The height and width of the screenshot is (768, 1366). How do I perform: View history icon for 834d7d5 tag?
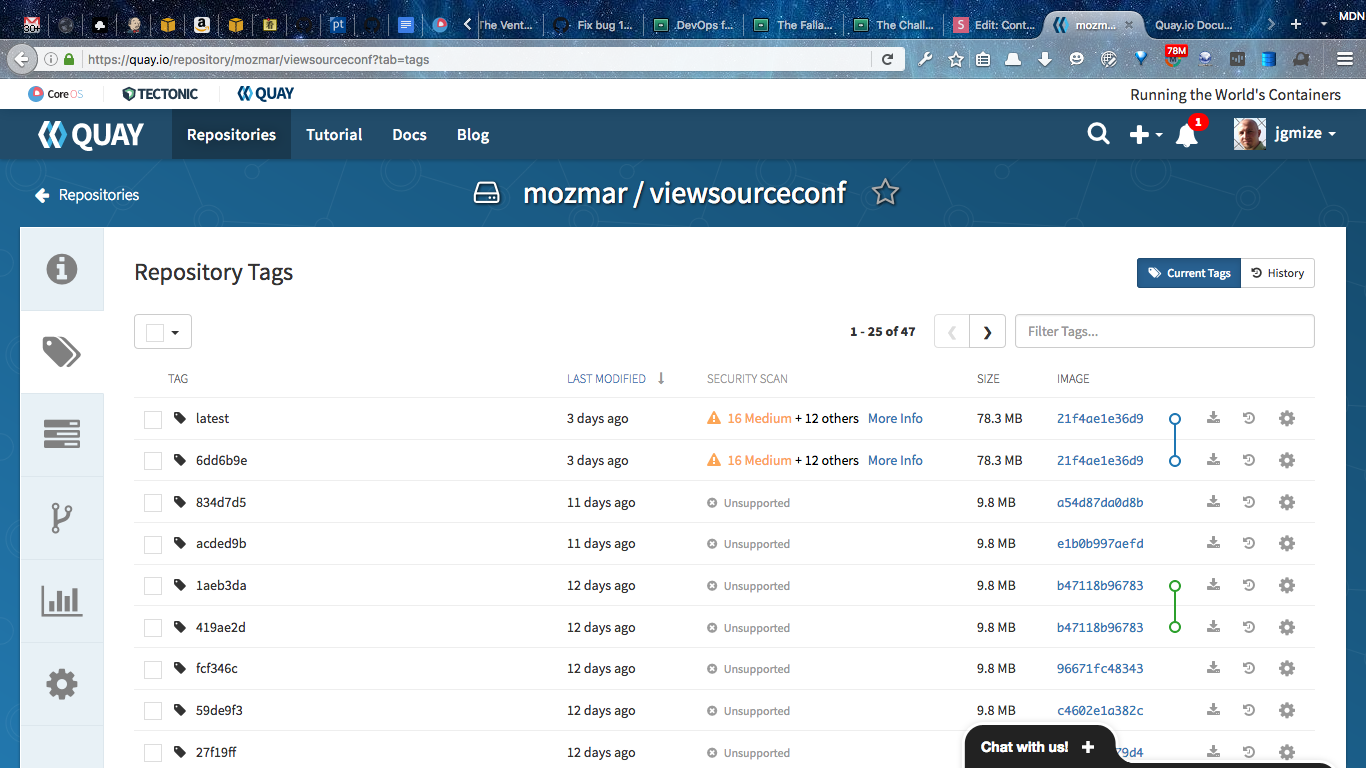pos(1249,502)
